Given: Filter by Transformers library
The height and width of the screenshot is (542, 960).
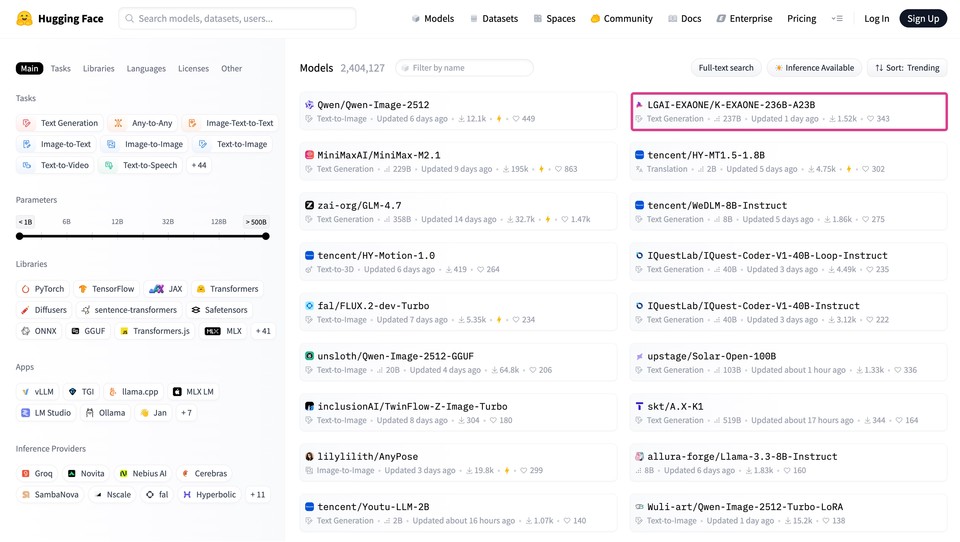Looking at the screenshot, I should (x=228, y=289).
